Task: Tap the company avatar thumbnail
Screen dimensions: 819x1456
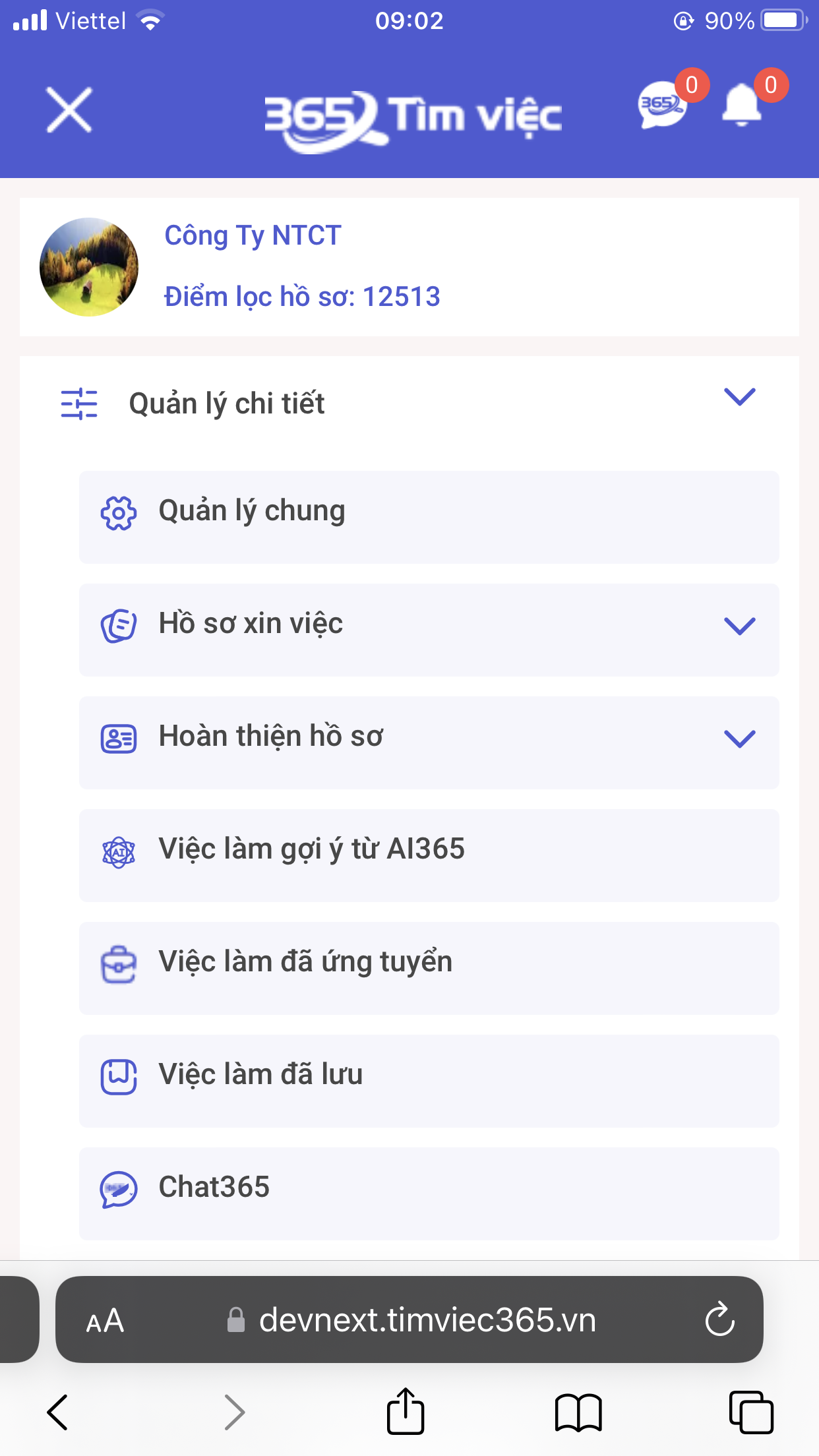Action: [x=89, y=267]
